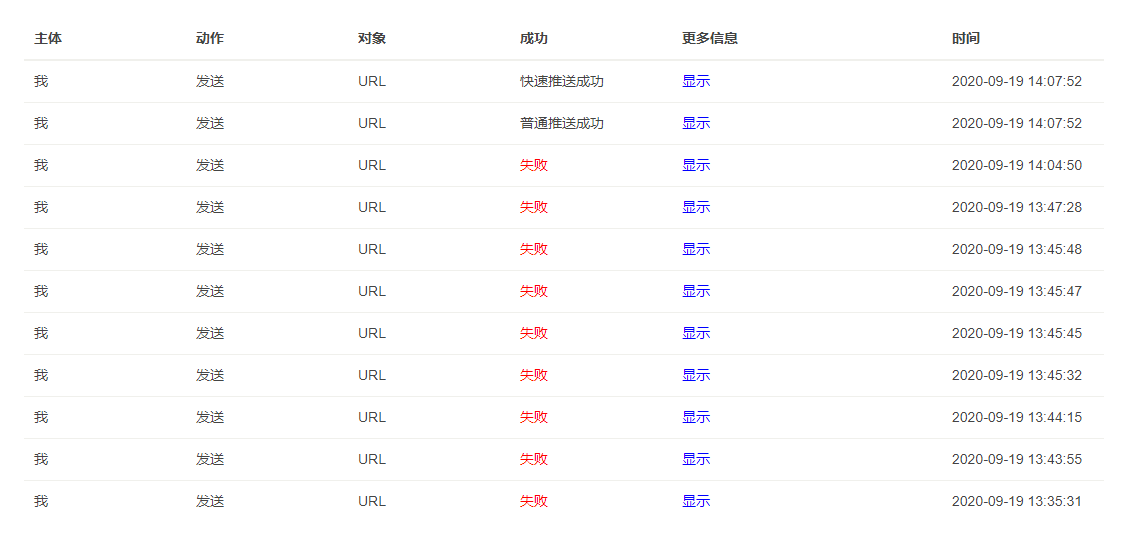Click URL in the 普通推送成功 row
1127x537 pixels.
tap(371, 123)
